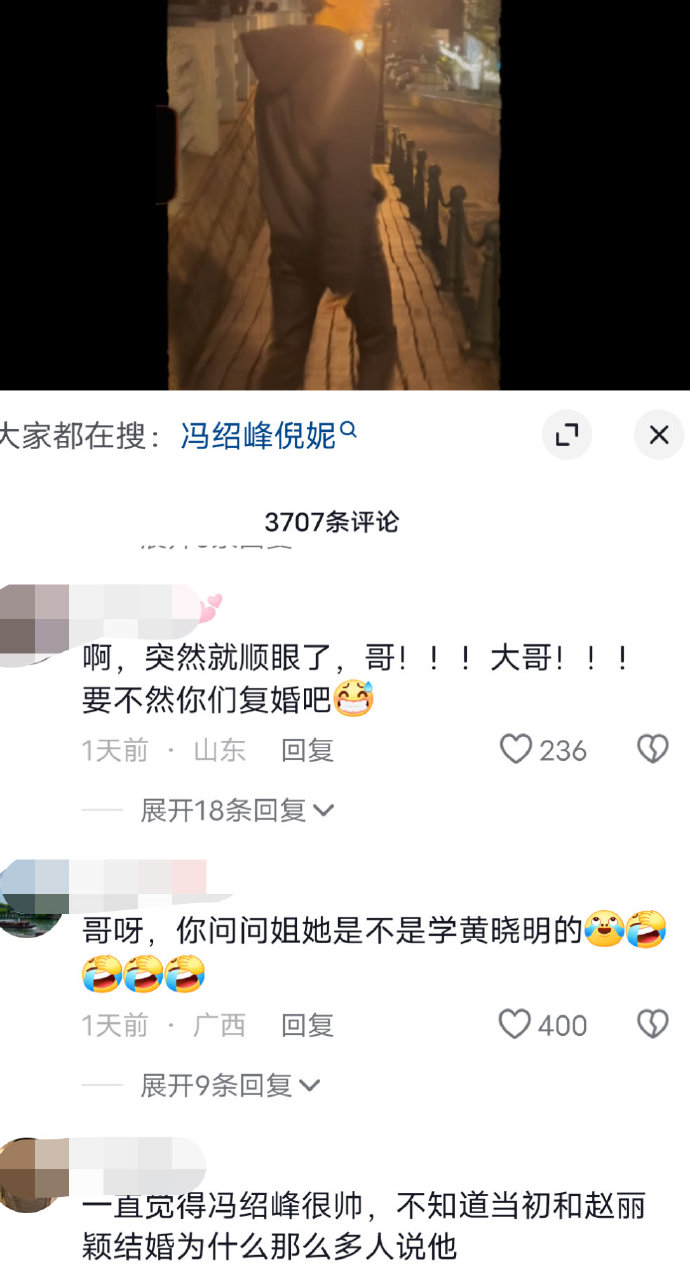Open comment about 冯绍峰很帅
The image size is (690, 1271).
click(364, 1226)
